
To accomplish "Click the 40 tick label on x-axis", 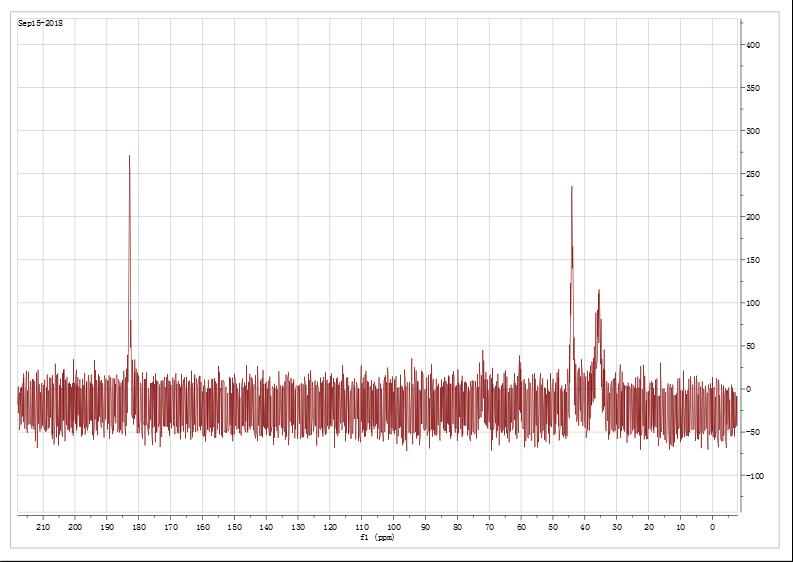I will 585,527.
